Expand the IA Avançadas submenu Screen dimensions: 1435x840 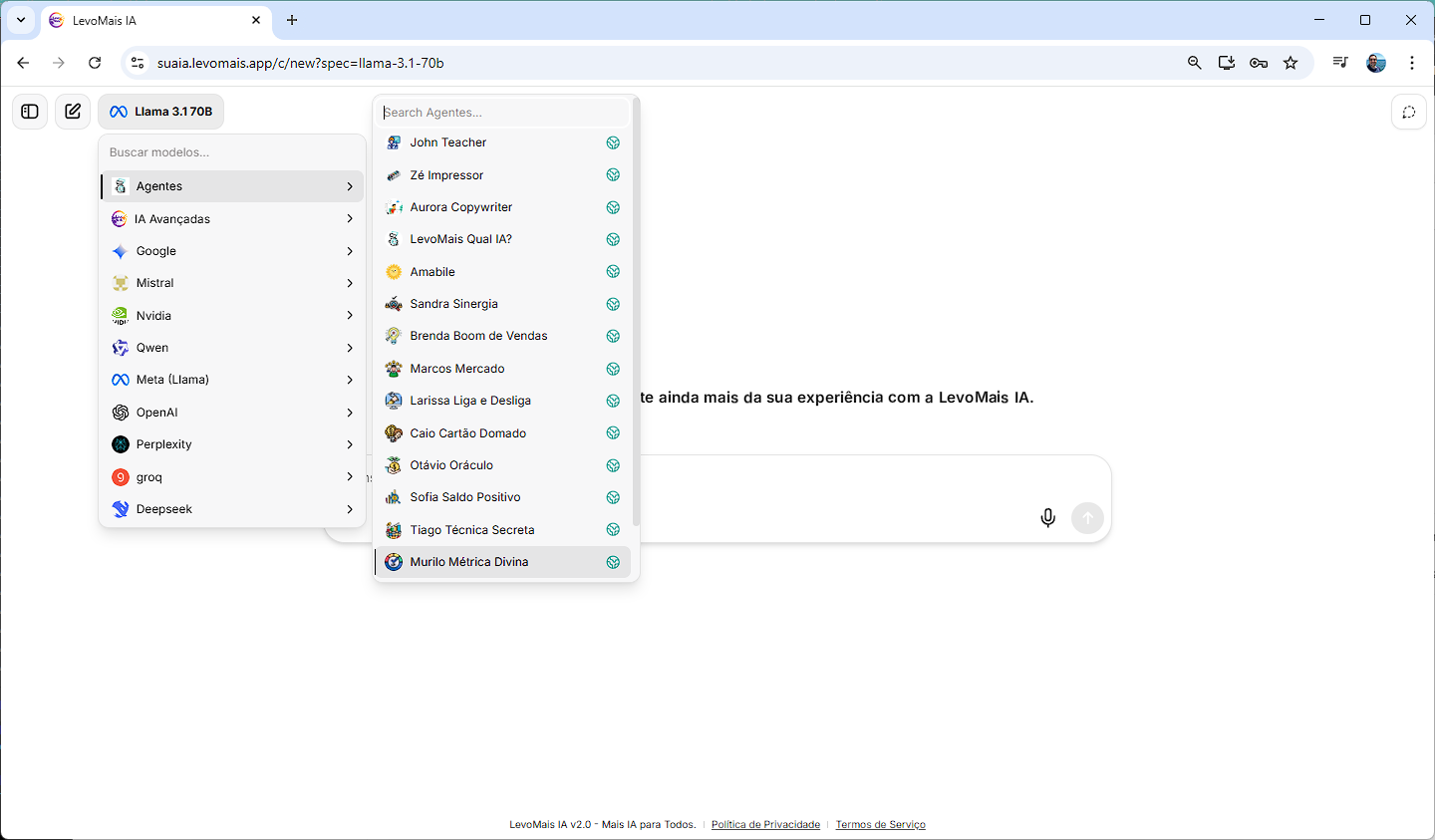point(232,219)
